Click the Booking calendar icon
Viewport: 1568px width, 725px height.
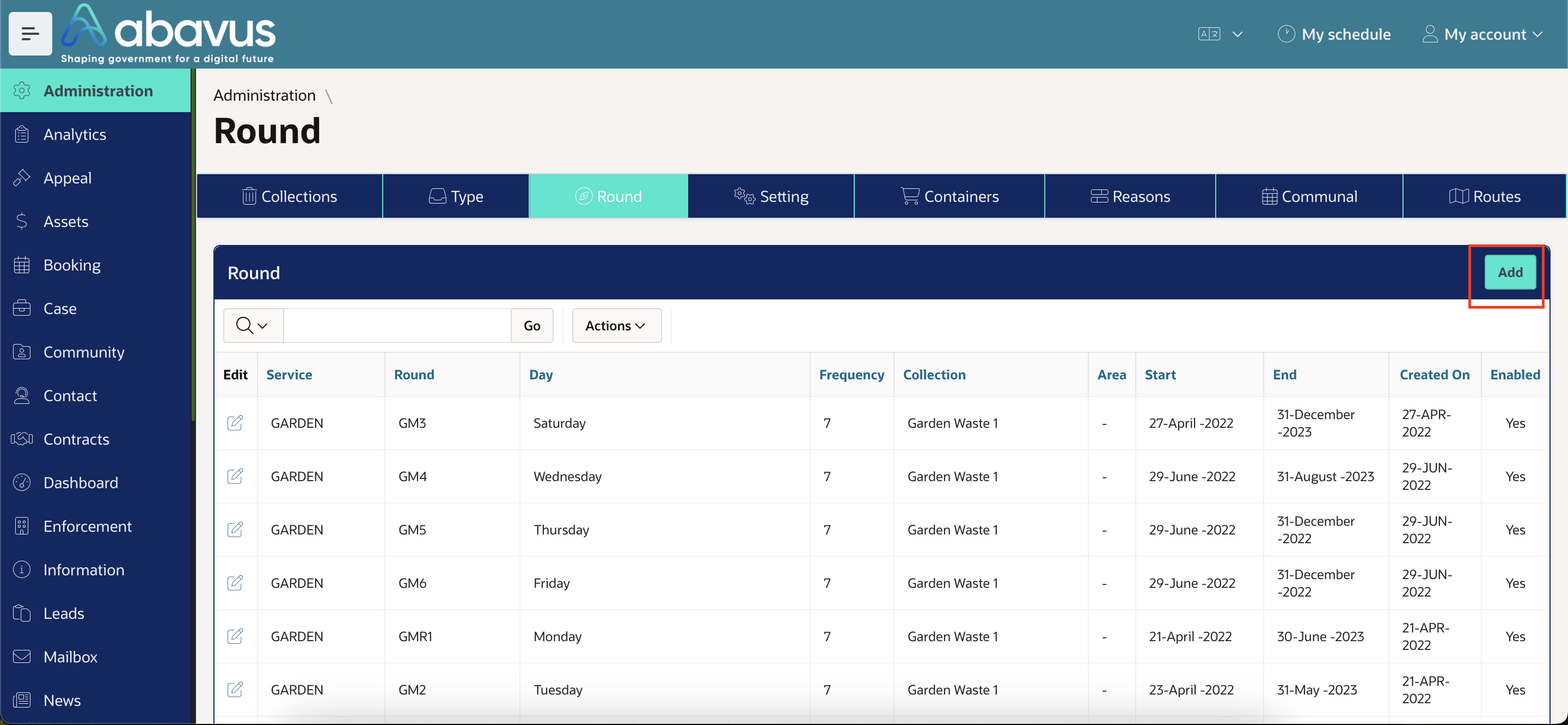pyautogui.click(x=22, y=265)
